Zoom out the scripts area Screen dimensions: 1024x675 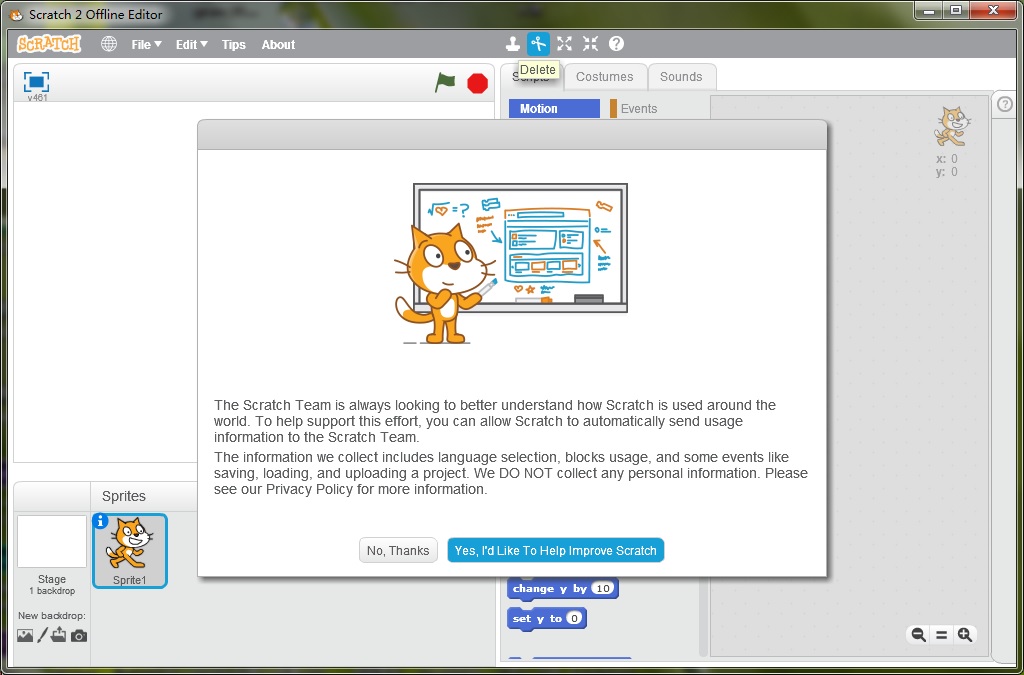coord(918,635)
